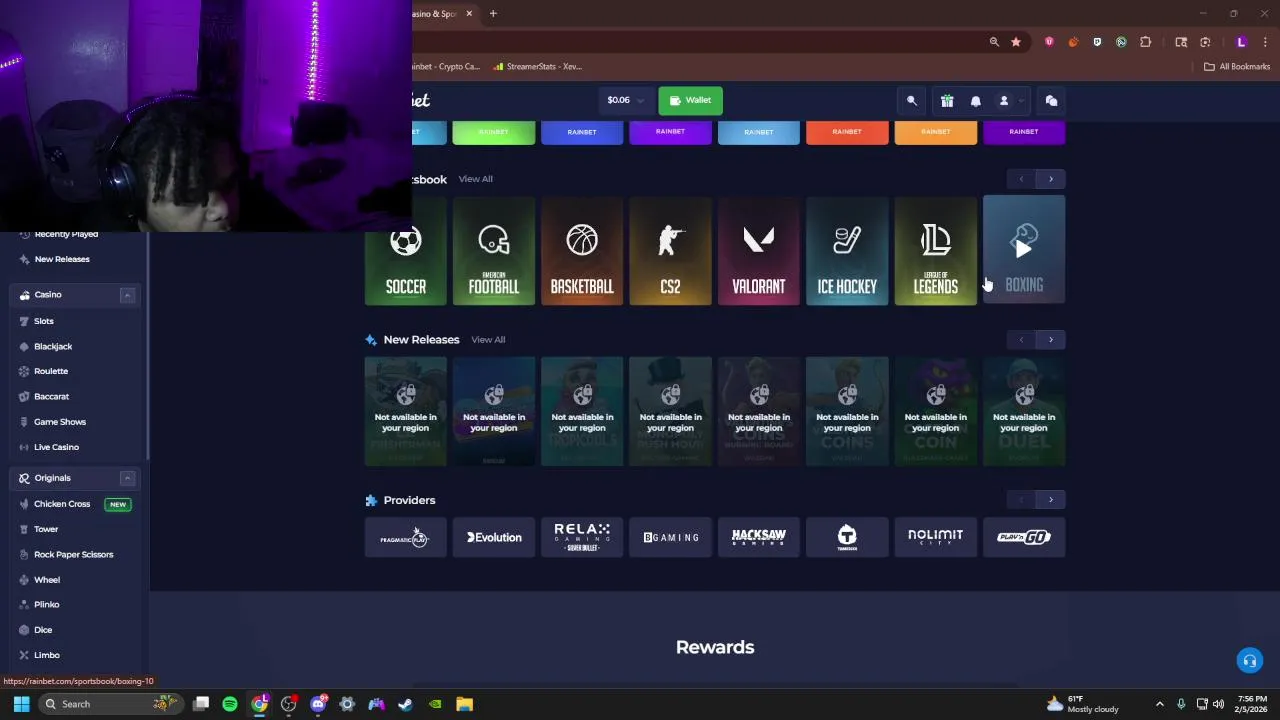Open the Chrome profile L avatar
The image size is (1280, 720).
point(1241,42)
